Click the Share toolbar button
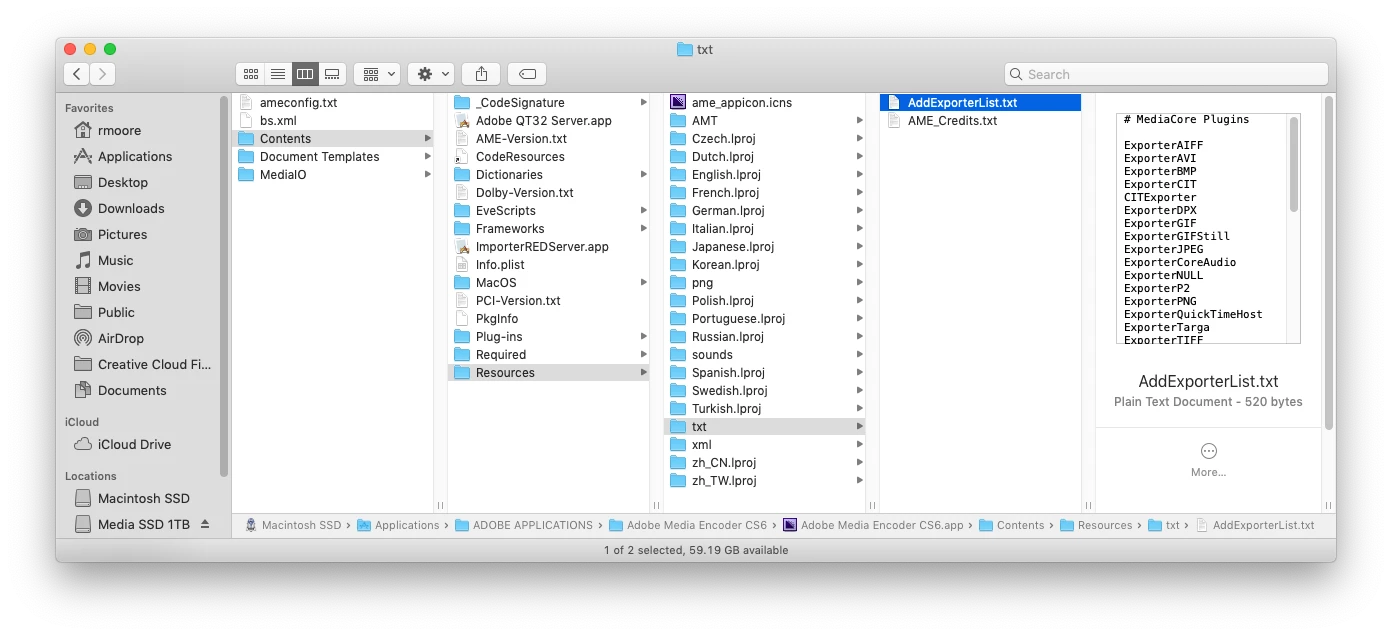1392x636 pixels. tap(481, 74)
